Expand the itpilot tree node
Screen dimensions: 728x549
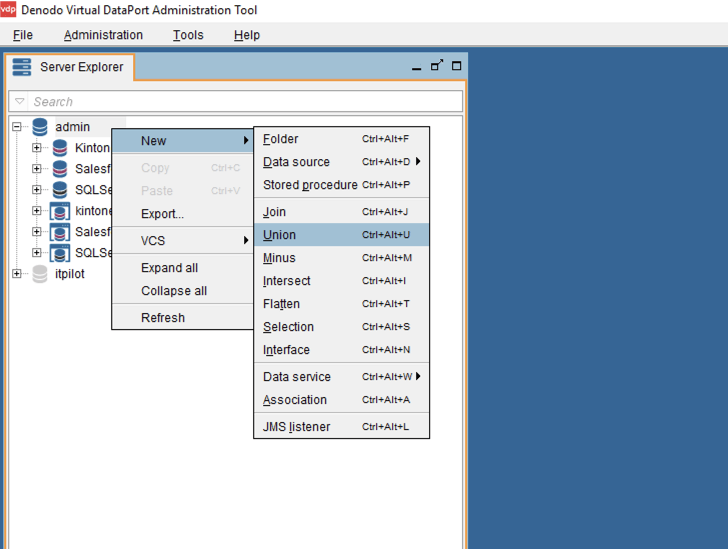coord(17,274)
